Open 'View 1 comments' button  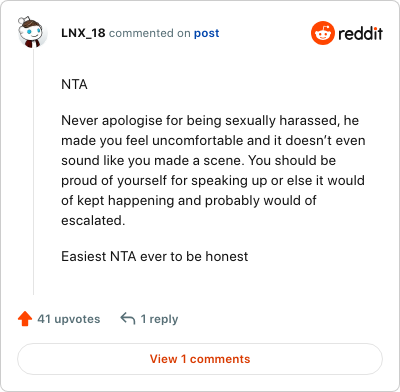200,359
